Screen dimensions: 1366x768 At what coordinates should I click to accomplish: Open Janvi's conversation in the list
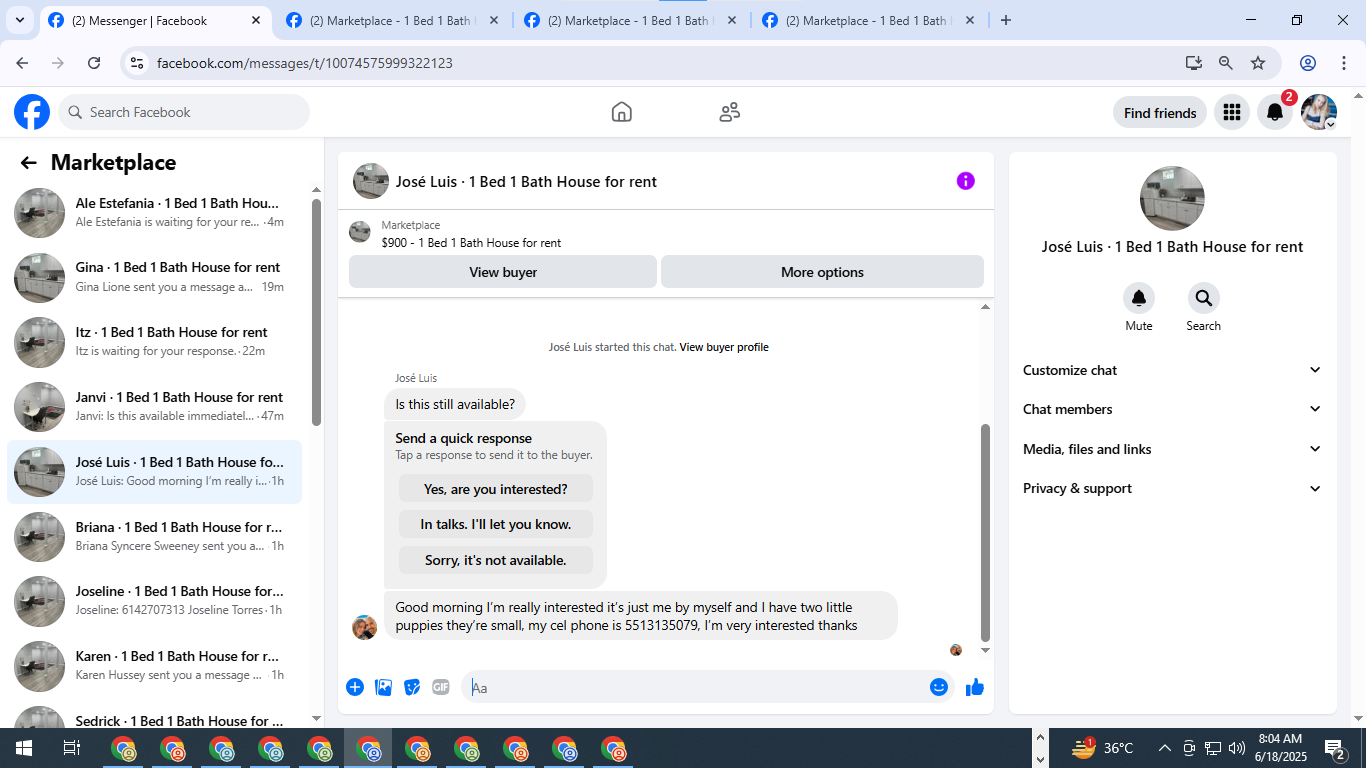point(154,408)
